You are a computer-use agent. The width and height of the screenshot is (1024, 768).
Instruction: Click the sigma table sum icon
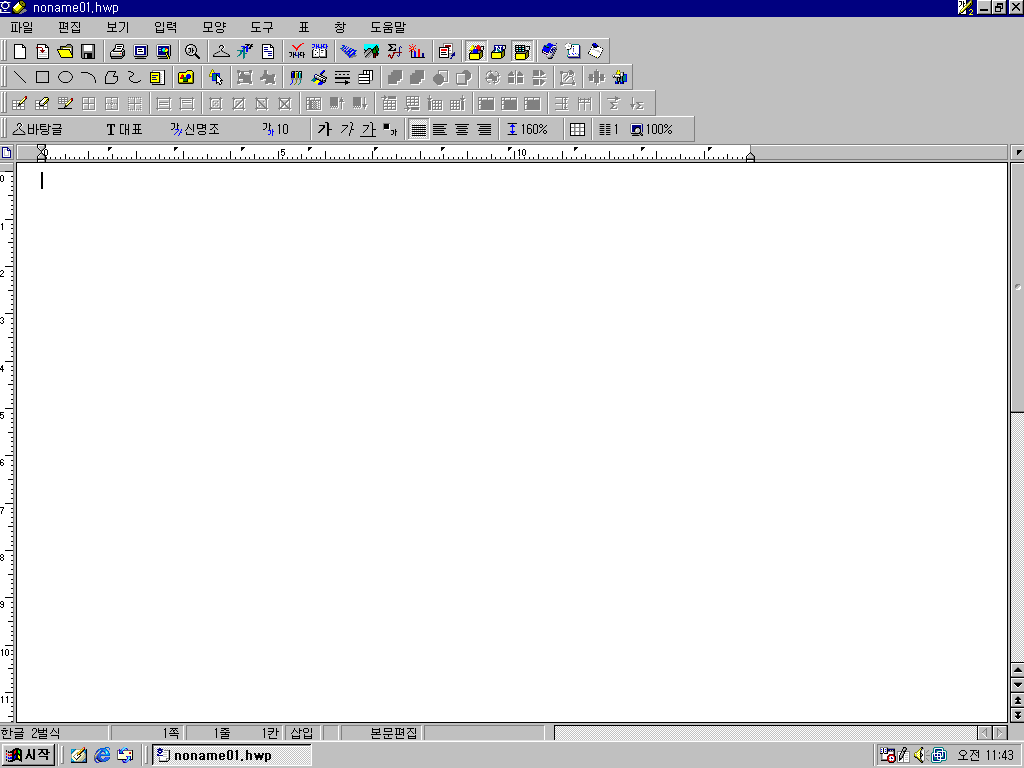click(613, 103)
